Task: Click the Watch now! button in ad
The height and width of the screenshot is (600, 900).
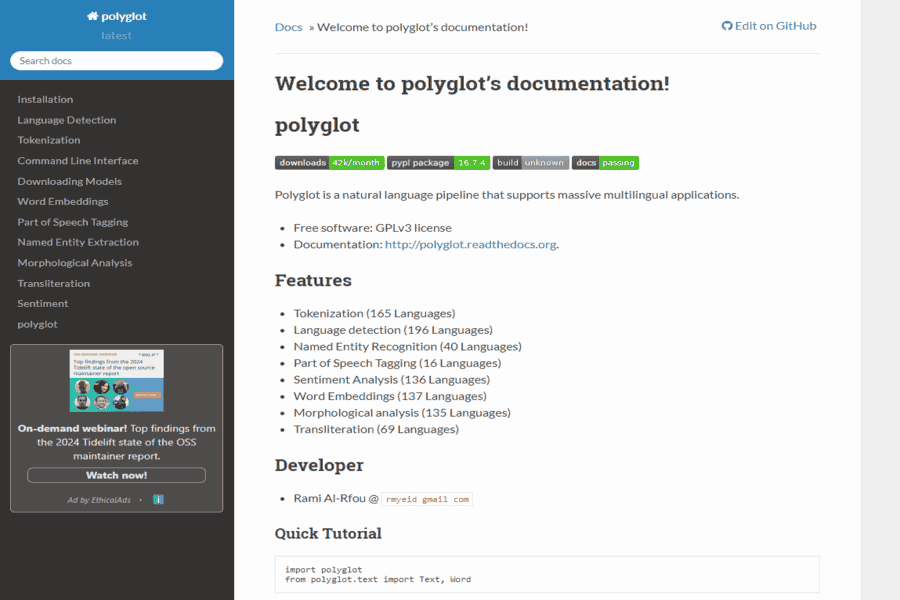Action: pos(117,475)
